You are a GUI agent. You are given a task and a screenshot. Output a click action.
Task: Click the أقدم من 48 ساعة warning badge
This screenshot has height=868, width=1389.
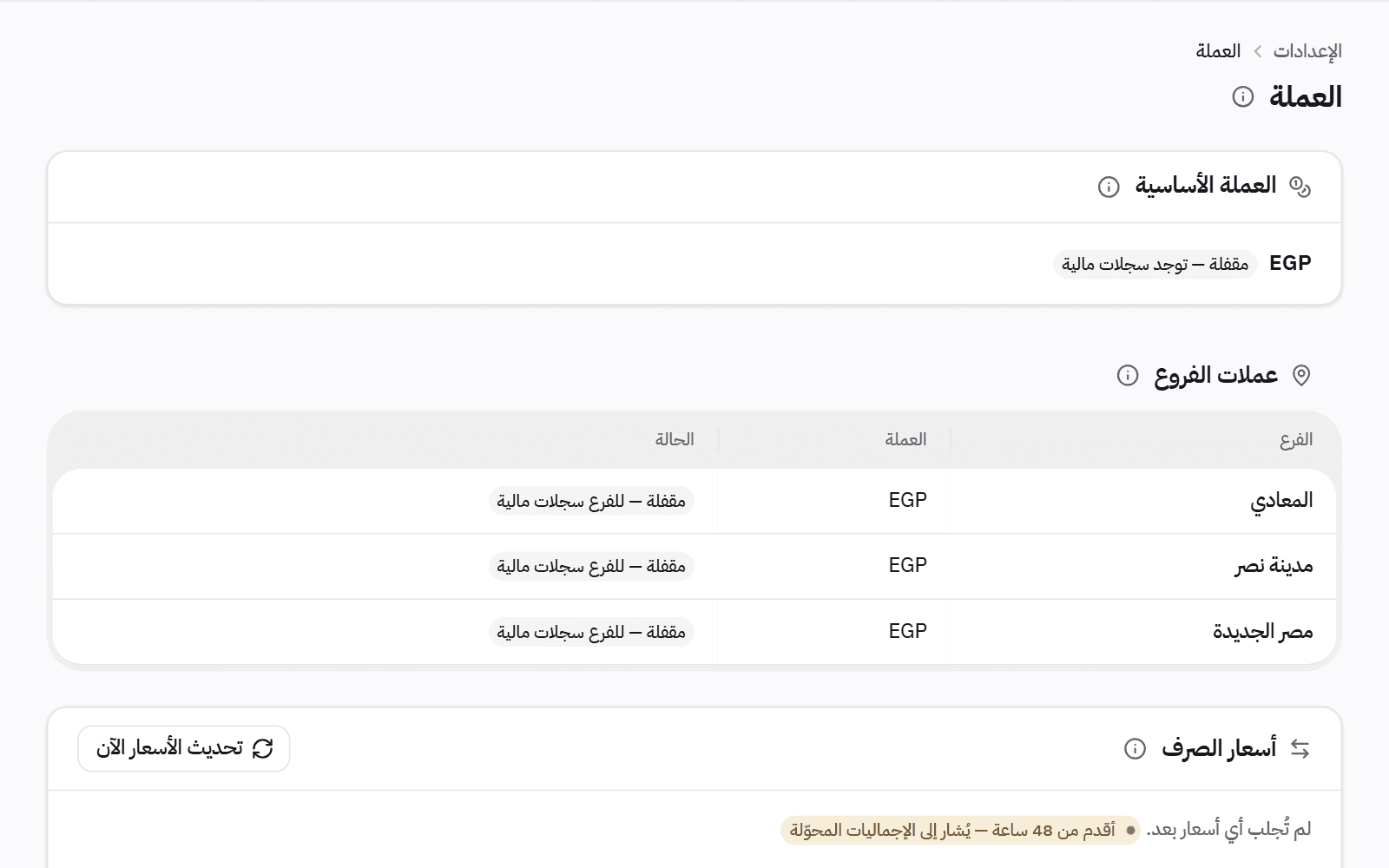click(x=960, y=831)
